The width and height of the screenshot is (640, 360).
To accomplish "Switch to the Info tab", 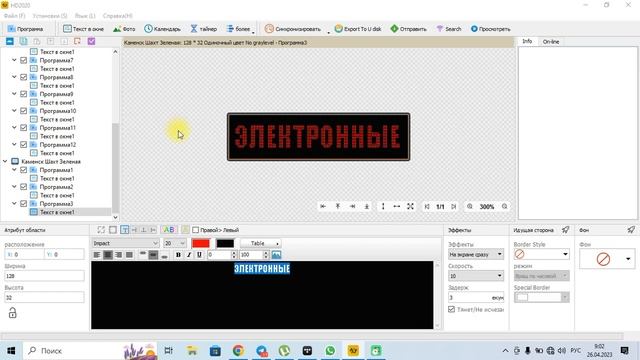I will 527,41.
